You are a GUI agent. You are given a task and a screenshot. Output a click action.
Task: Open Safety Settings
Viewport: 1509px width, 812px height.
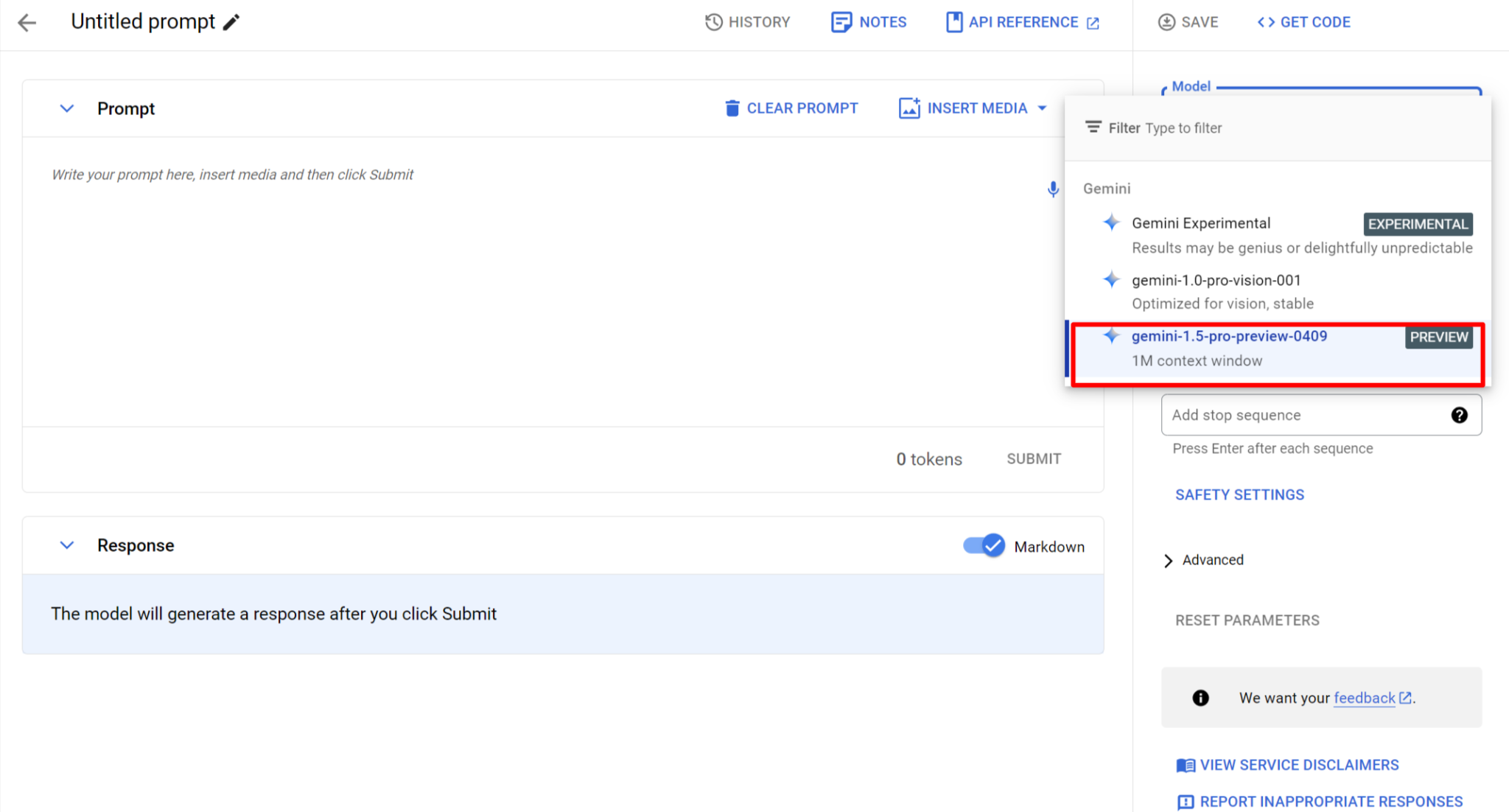[x=1239, y=494]
